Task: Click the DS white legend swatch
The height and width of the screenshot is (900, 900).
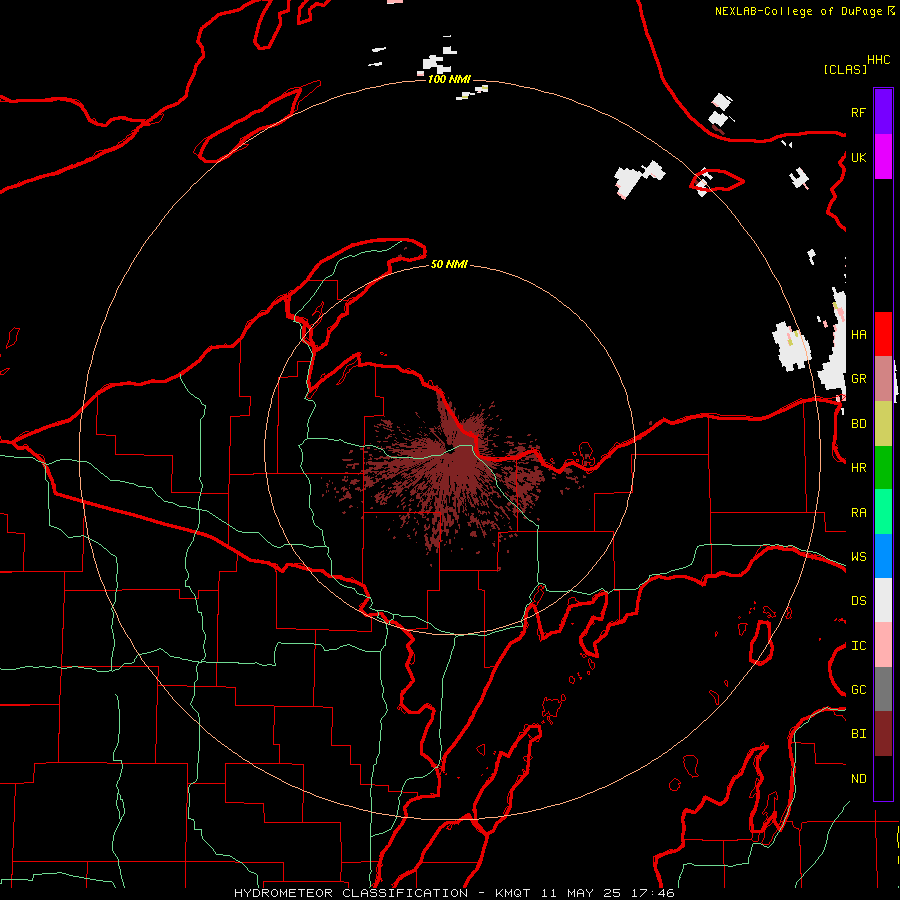Action: coord(883,600)
